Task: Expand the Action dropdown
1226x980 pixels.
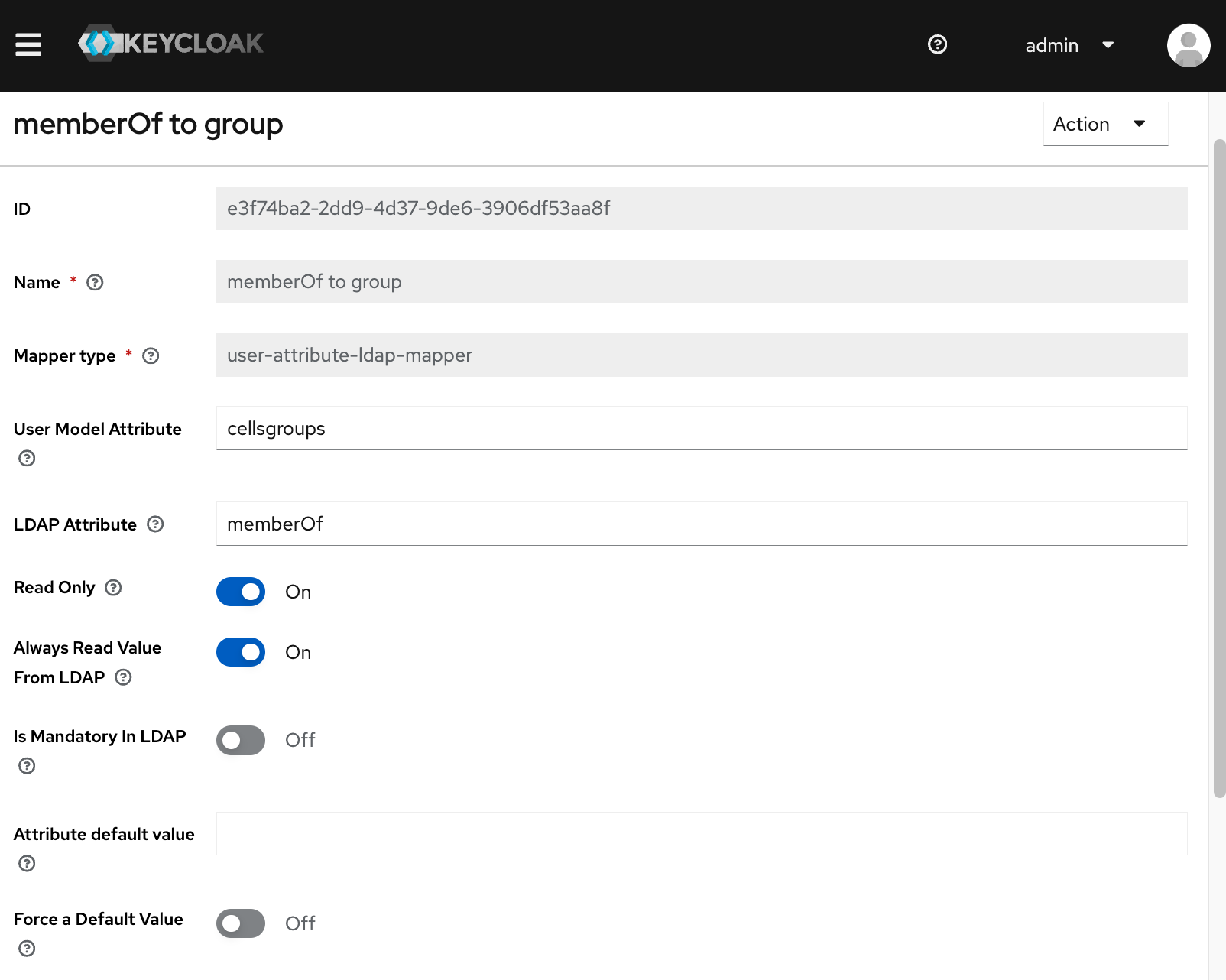Action: pos(1105,124)
